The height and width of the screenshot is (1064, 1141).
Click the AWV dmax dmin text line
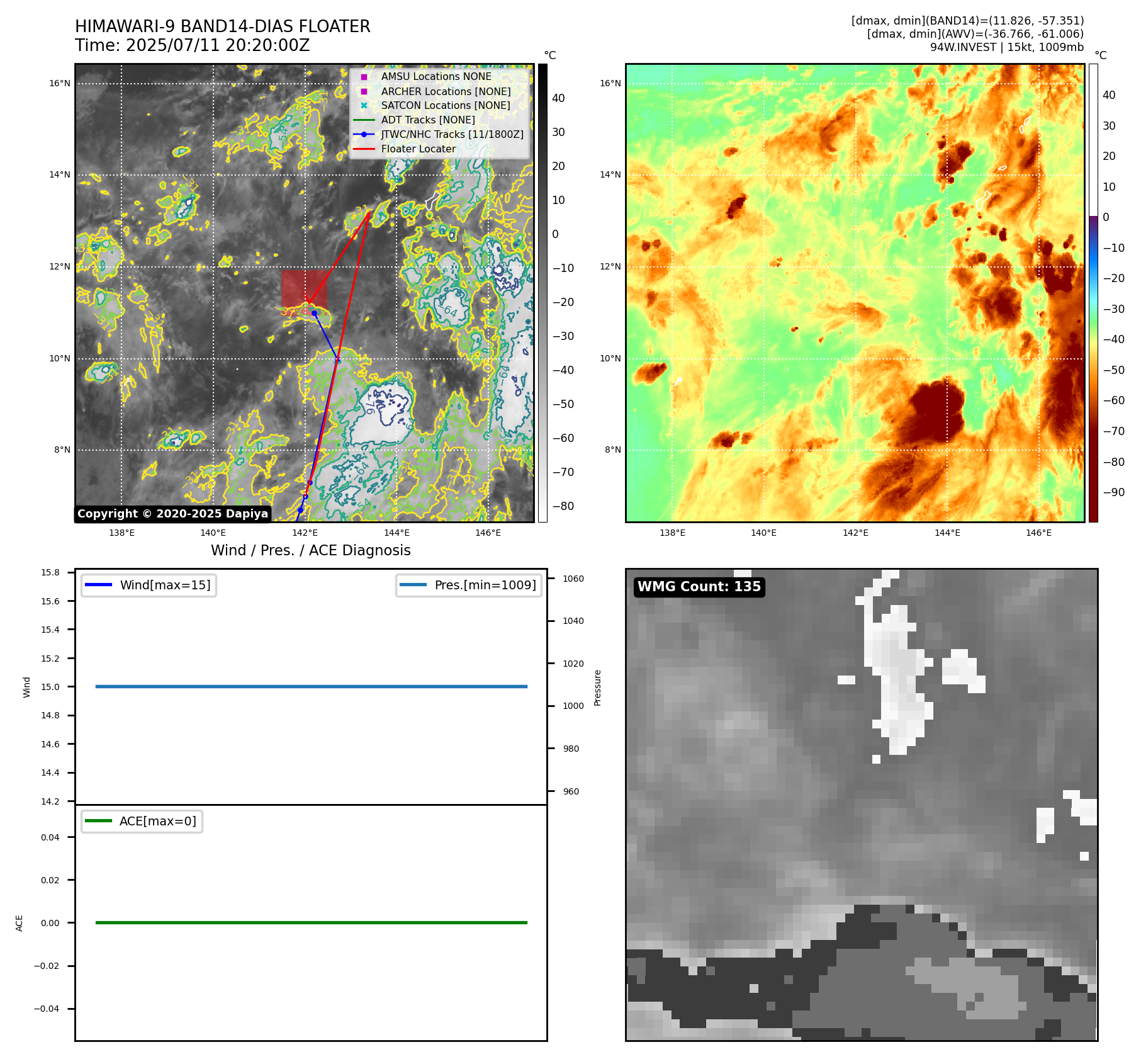(975, 34)
